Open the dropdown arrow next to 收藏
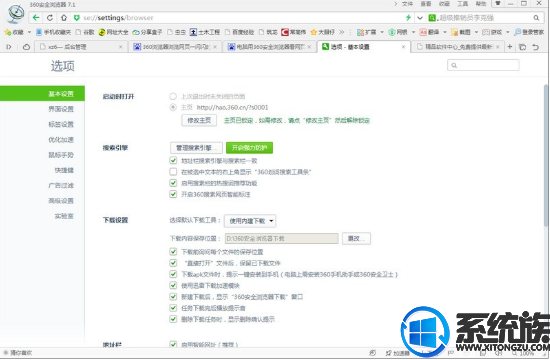550x360 pixels. [29, 32]
